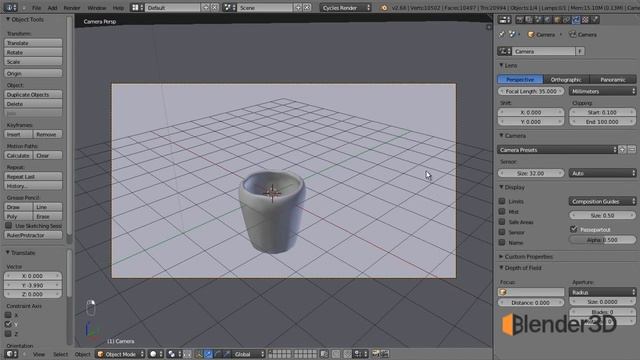The width and height of the screenshot is (640, 360).
Task: Click the Delete object button
Action: [33, 104]
